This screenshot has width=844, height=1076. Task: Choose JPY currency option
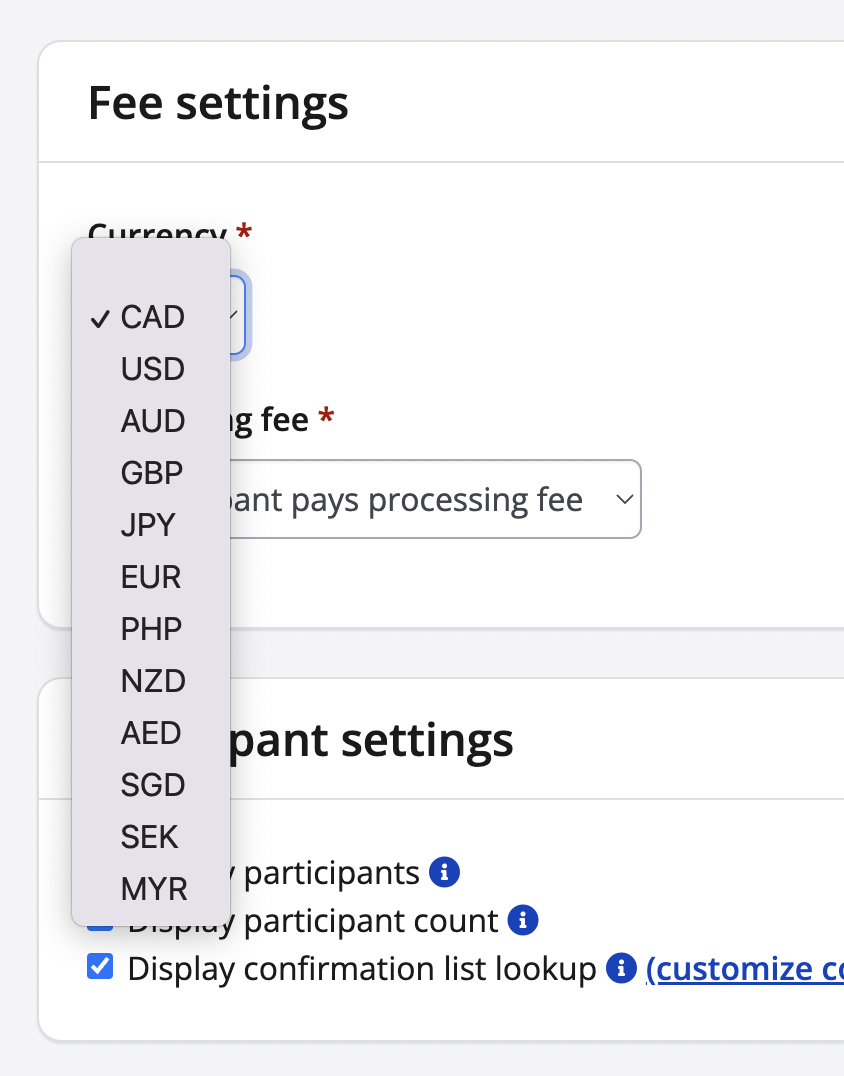pyautogui.click(x=148, y=525)
